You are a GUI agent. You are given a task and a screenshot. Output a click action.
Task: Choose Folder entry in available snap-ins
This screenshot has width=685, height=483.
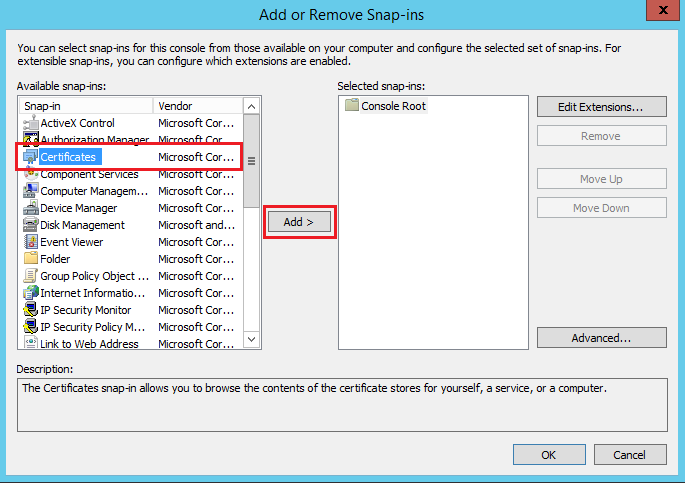coord(55,259)
